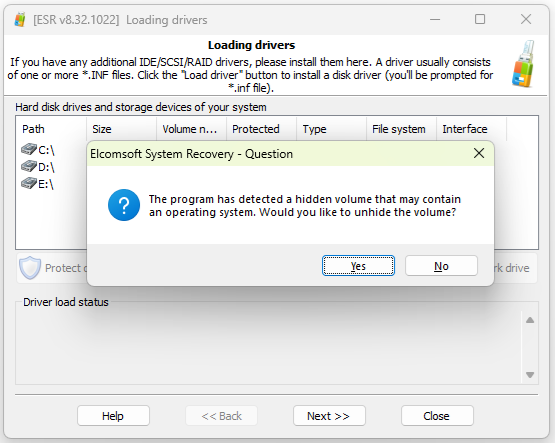Click the Yes button to unhide volume
This screenshot has width=555, height=443.
[x=358, y=266]
